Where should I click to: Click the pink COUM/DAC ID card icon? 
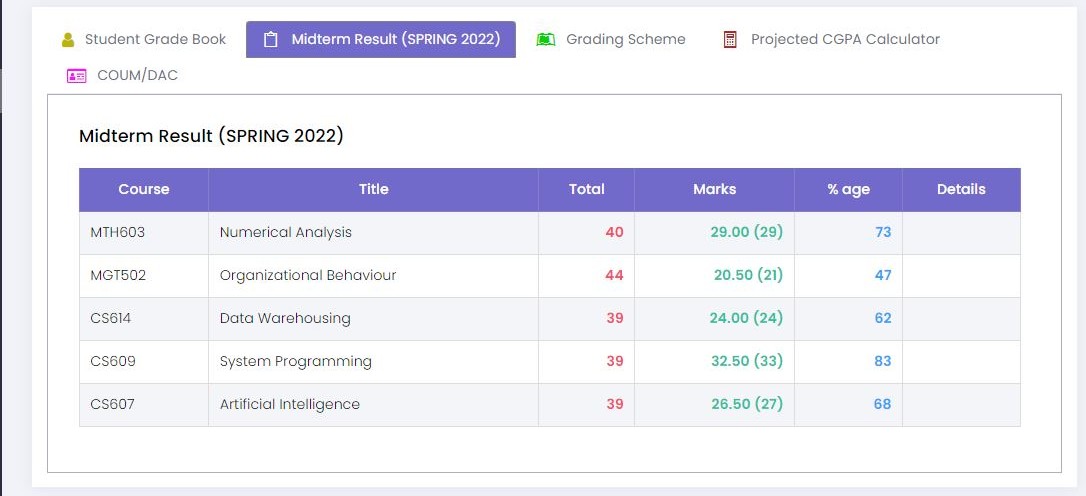[76, 76]
